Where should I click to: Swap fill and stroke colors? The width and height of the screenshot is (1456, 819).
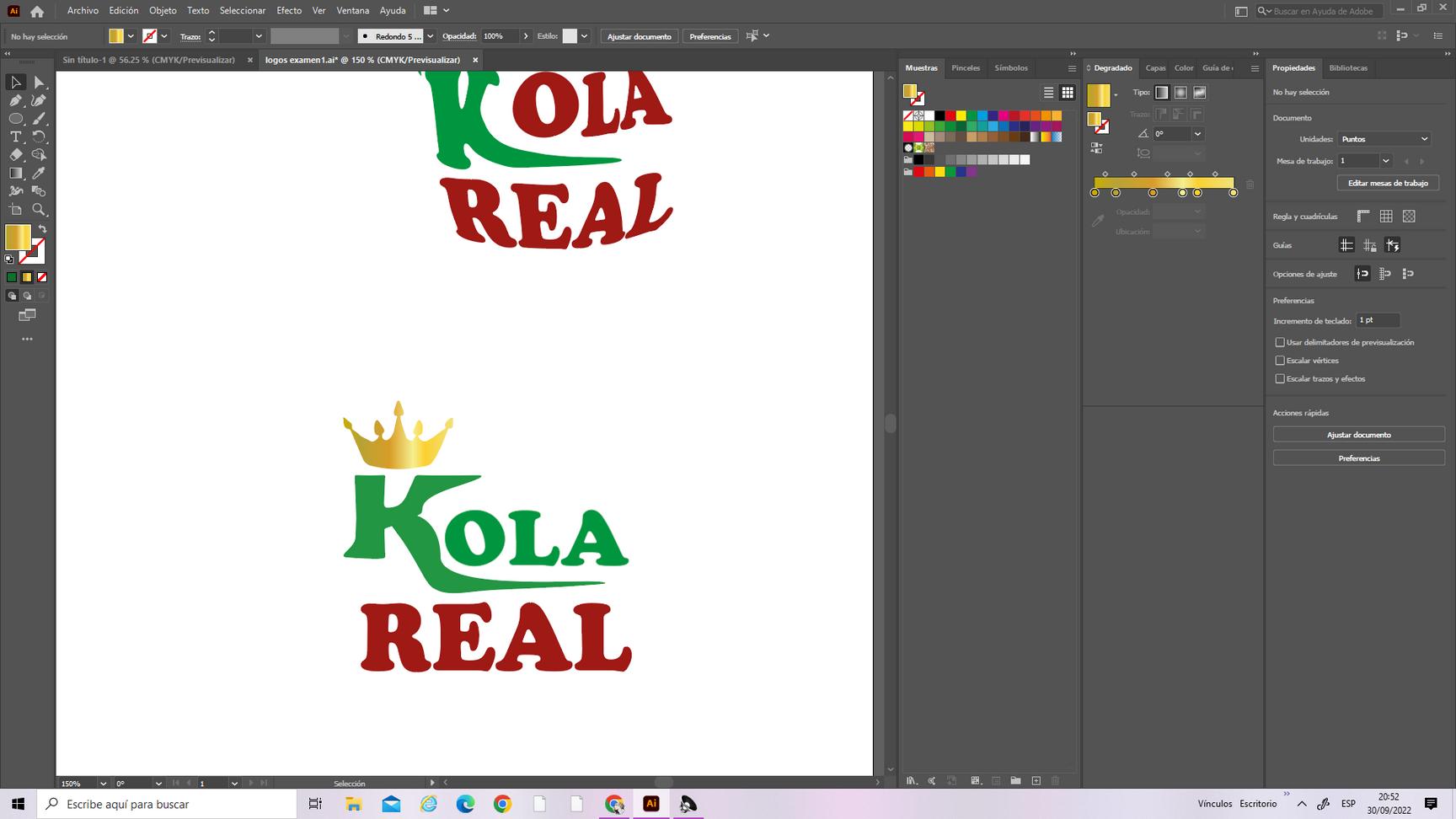(x=42, y=228)
